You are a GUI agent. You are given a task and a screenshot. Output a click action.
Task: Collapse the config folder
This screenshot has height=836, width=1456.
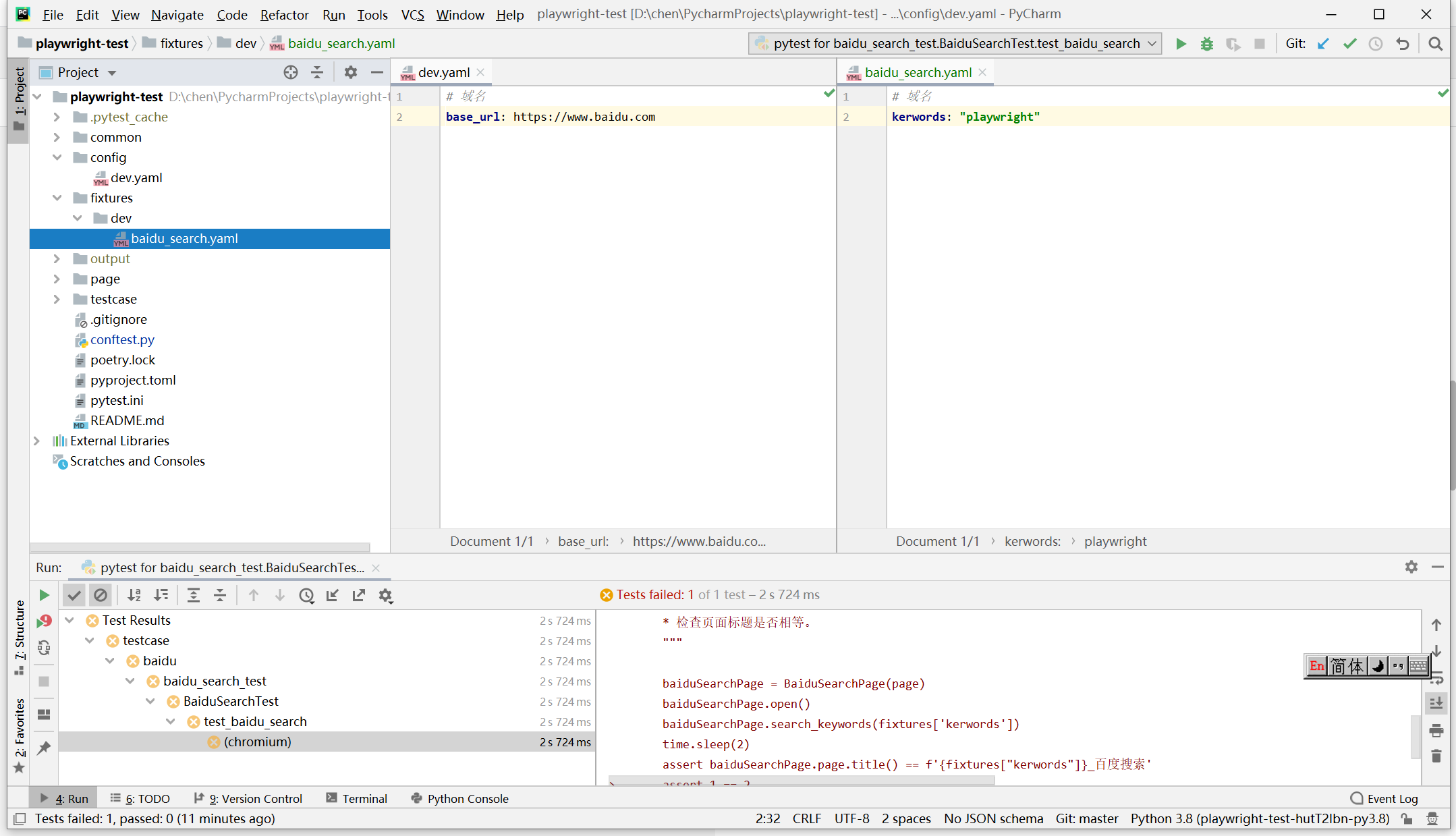[x=57, y=157]
